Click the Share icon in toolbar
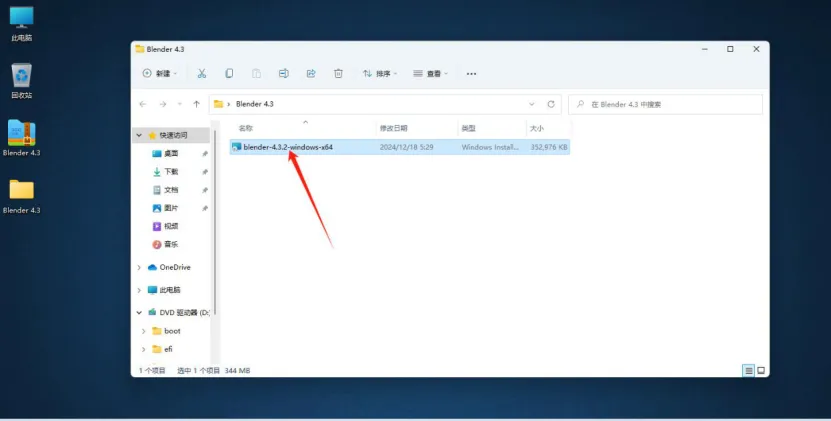Viewport: 831px width, 421px height. [311, 74]
